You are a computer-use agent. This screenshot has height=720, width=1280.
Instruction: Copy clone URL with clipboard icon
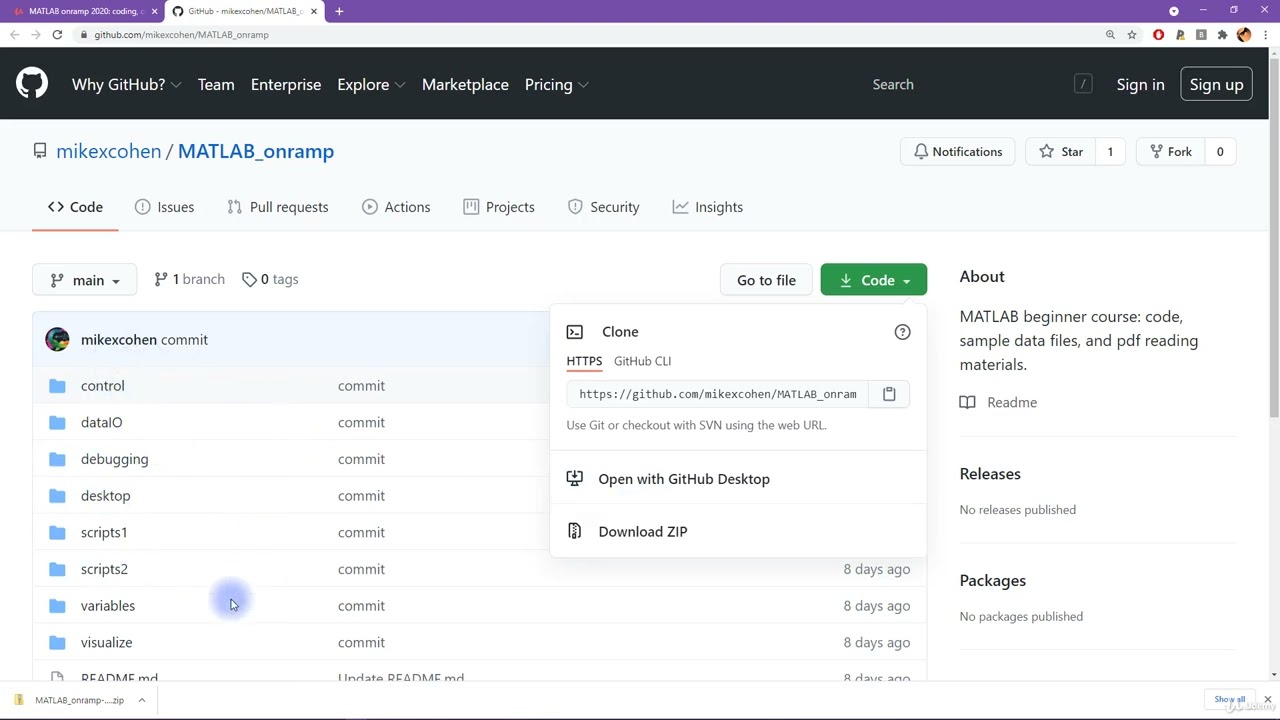coord(889,394)
